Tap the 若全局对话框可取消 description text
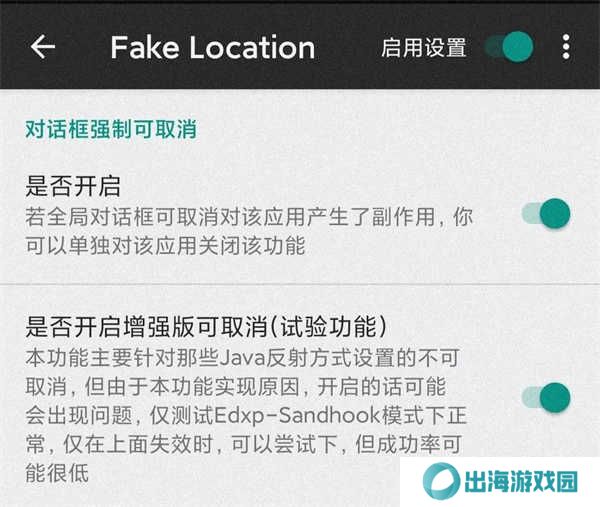The width and height of the screenshot is (600, 507). (x=249, y=217)
